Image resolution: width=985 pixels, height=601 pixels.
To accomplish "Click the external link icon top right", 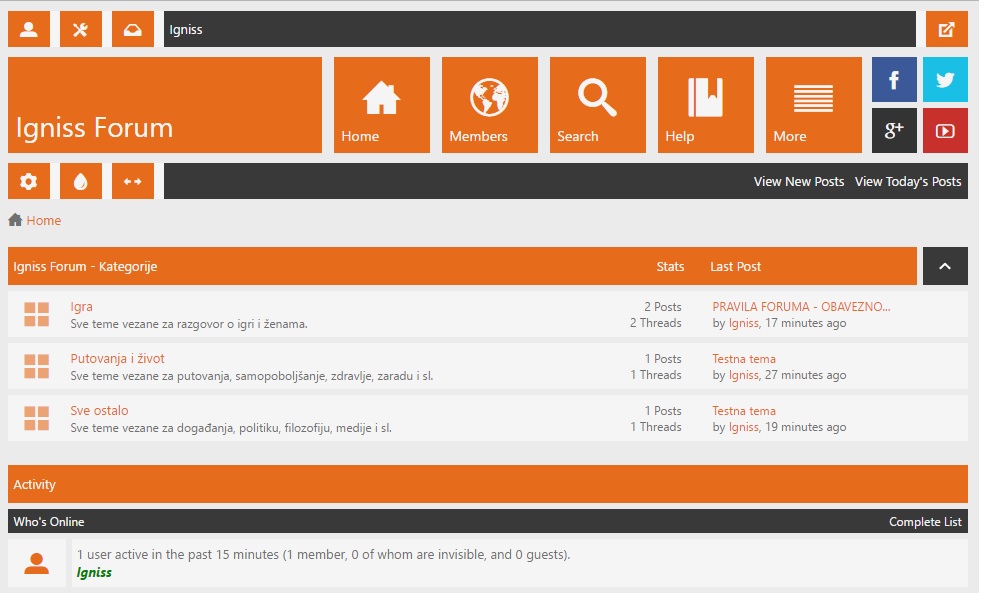I will (946, 29).
